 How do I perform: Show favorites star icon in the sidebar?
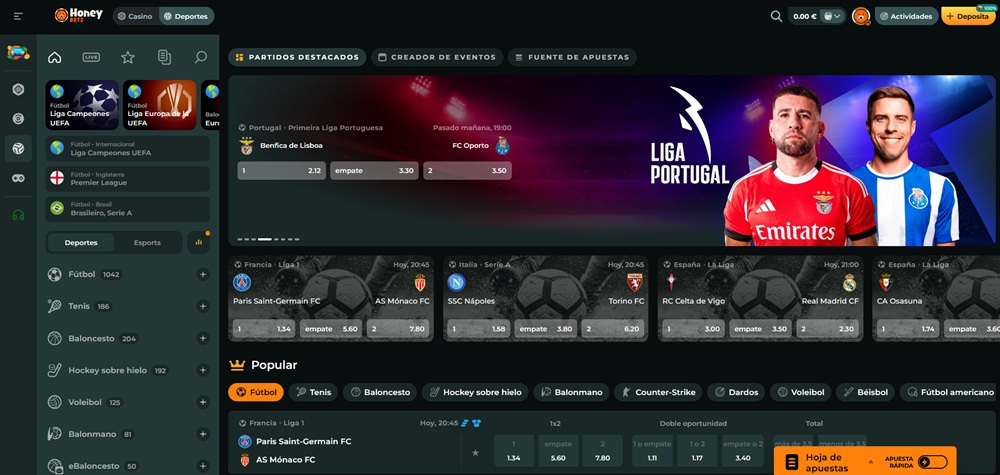click(128, 57)
